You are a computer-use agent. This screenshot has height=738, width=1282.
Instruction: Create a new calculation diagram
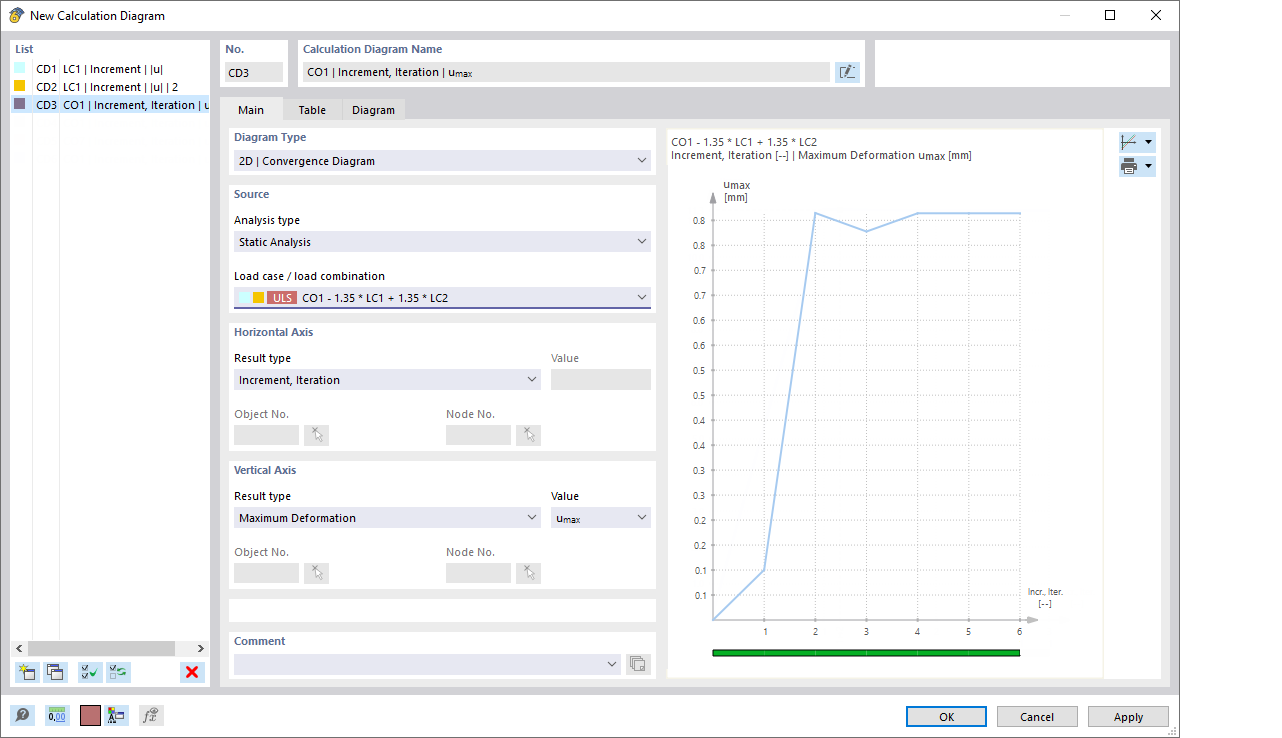(27, 672)
